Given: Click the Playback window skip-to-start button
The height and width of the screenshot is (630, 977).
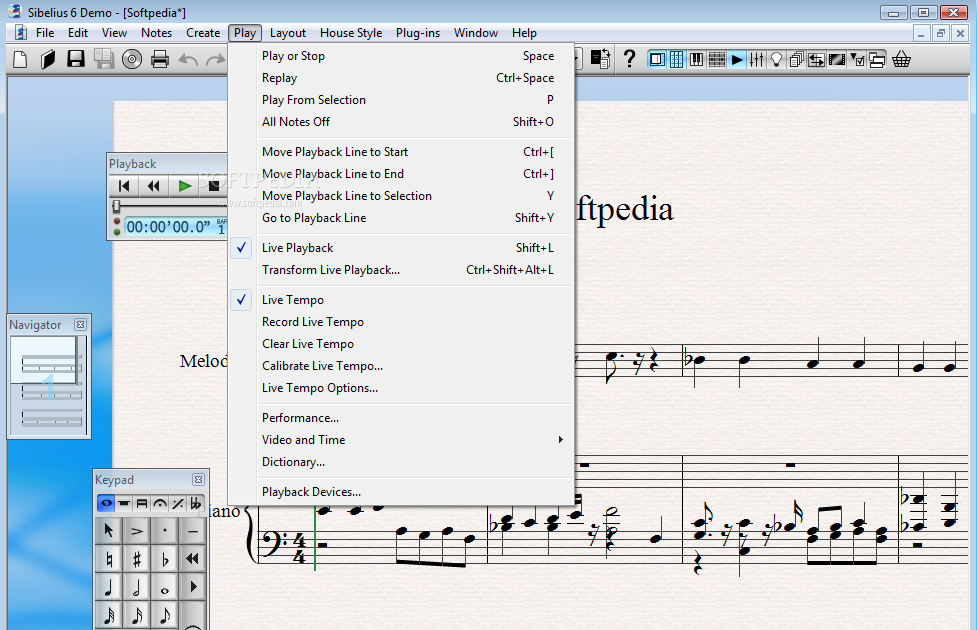Looking at the screenshot, I should pos(124,186).
